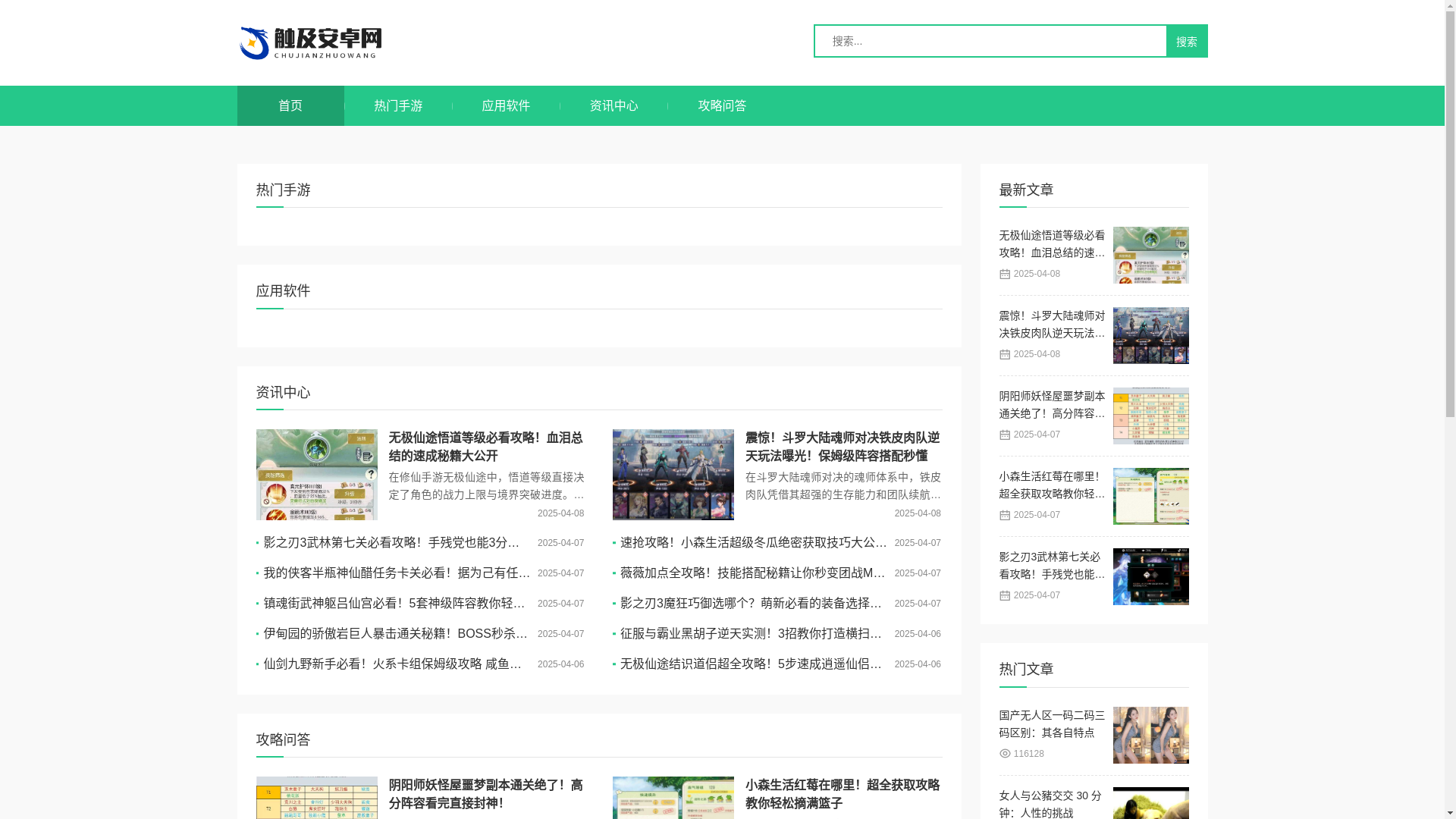1456x819 pixels.
Task: Open the 伊甸园的骄傲岩巨人暴击通关秘籍 article
Action: [396, 634]
